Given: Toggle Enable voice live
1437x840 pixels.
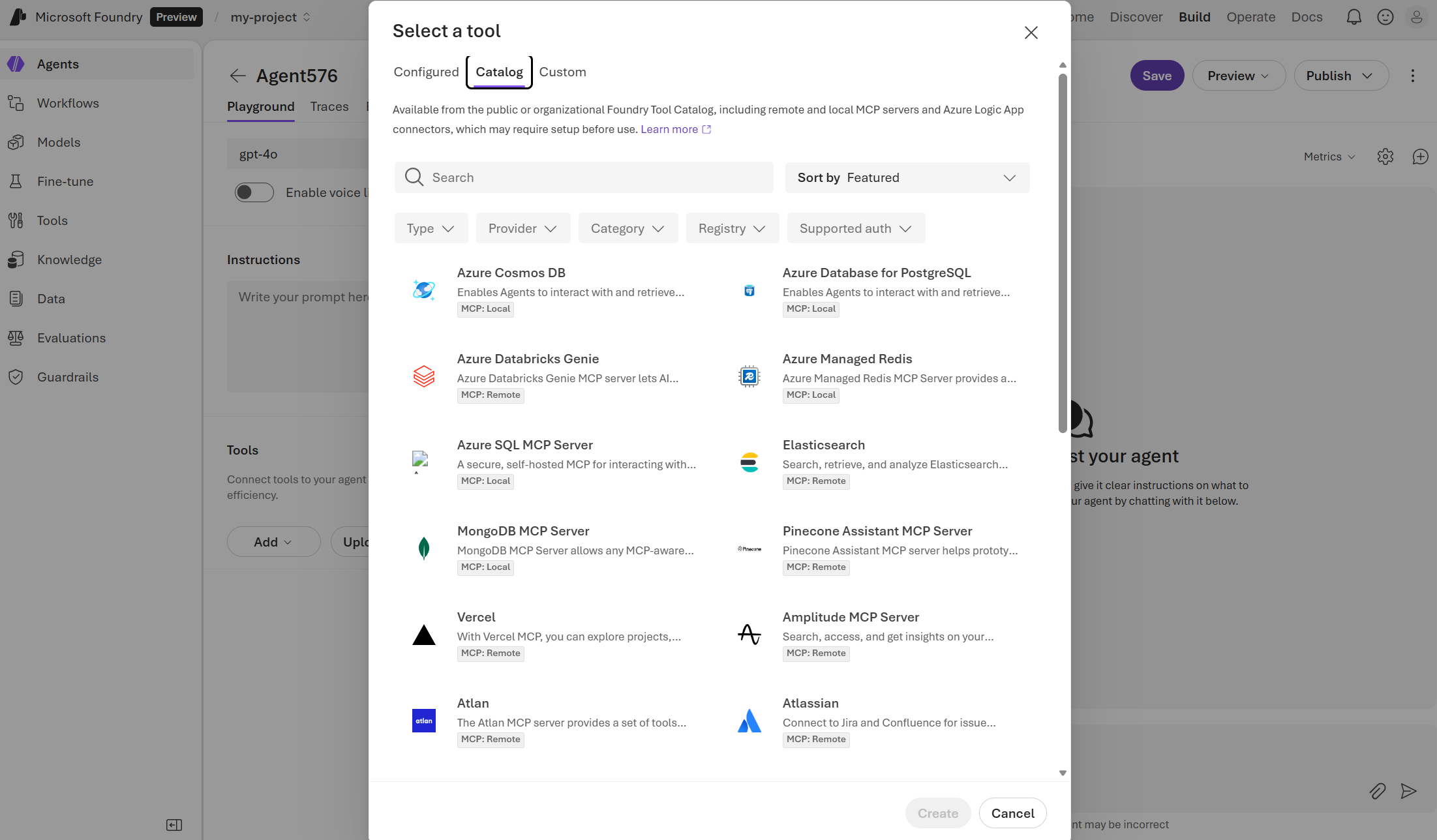Looking at the screenshot, I should coord(254,192).
